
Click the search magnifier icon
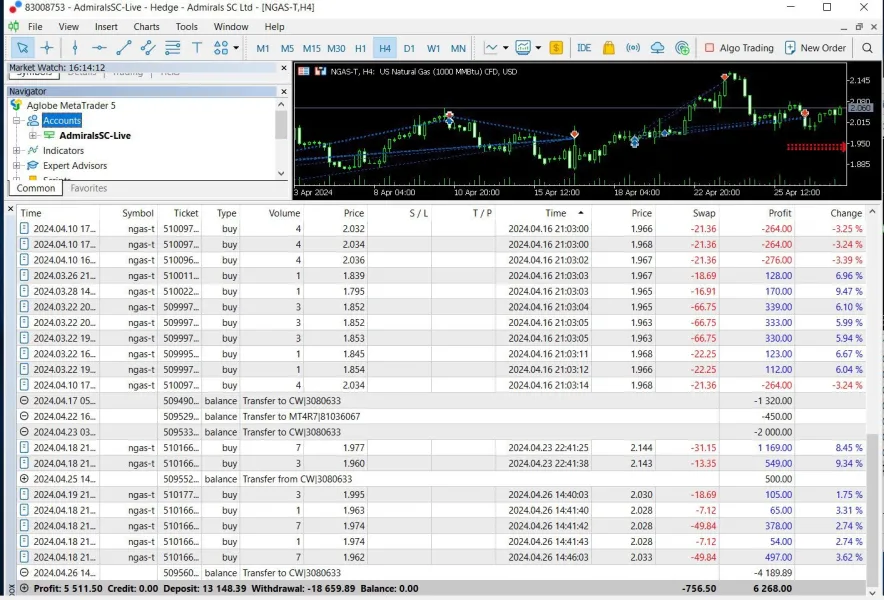click(867, 48)
